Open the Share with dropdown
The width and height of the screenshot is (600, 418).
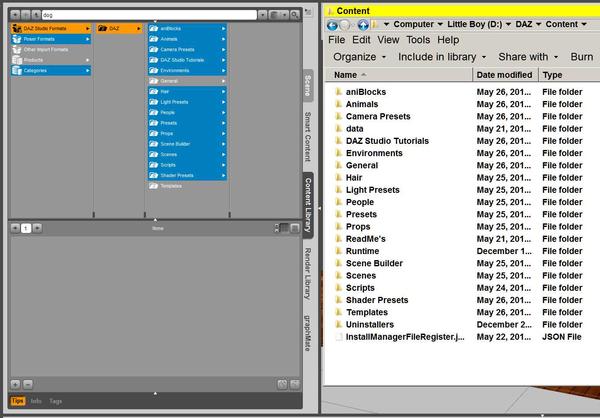[528, 57]
